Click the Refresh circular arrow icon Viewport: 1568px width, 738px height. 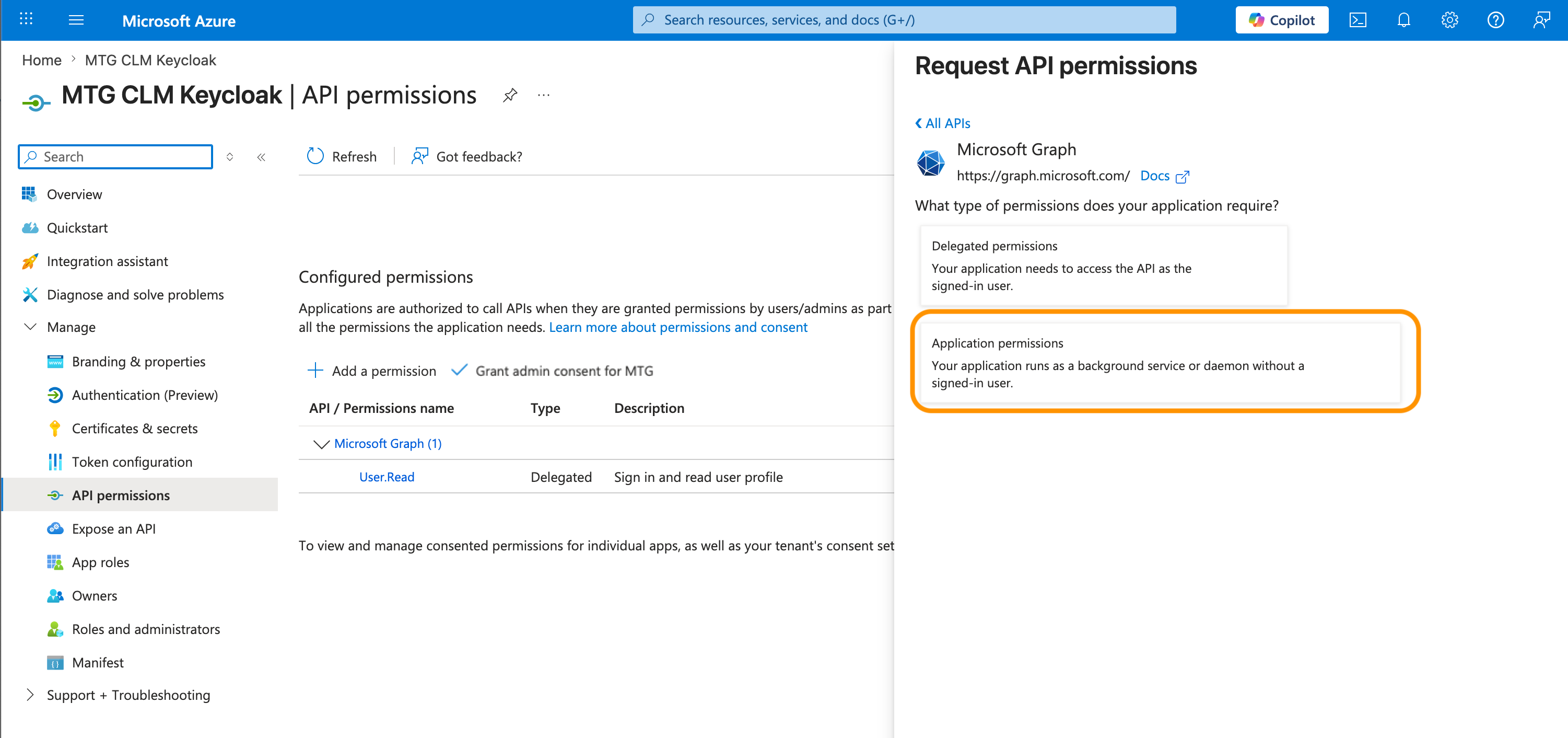315,156
